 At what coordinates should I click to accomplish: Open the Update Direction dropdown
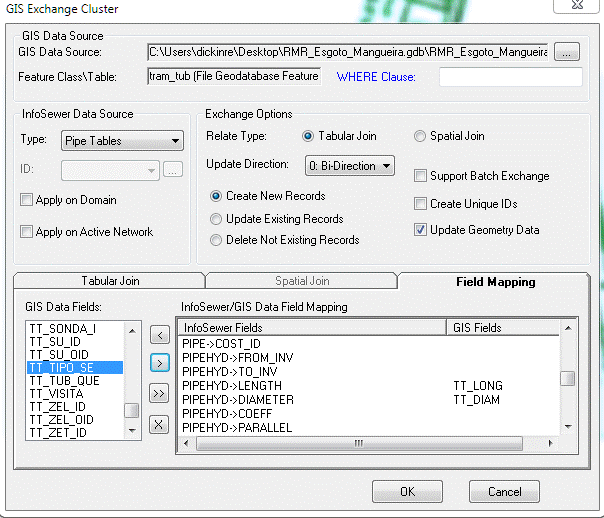point(349,166)
